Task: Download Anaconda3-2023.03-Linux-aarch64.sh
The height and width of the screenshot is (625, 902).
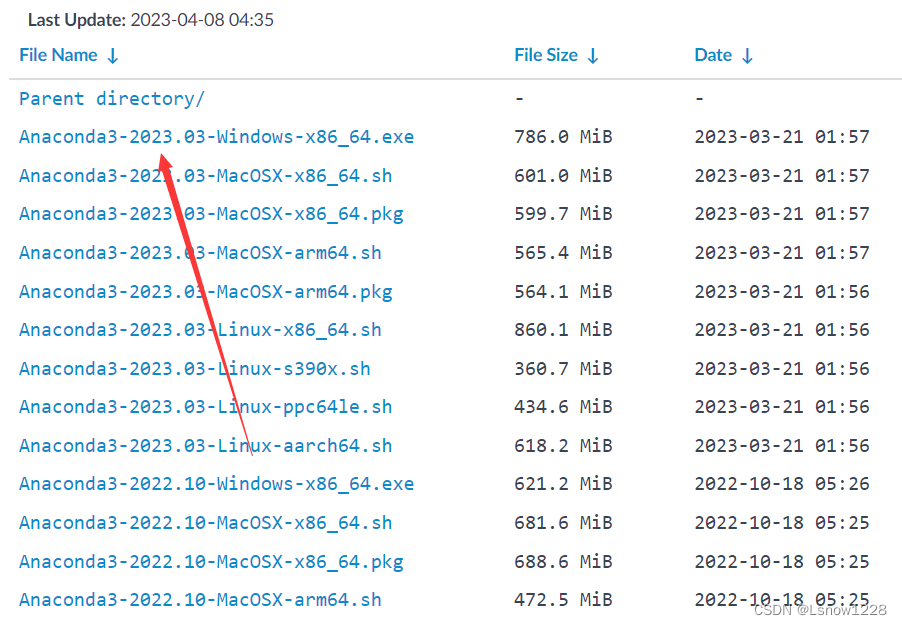Action: point(205,445)
